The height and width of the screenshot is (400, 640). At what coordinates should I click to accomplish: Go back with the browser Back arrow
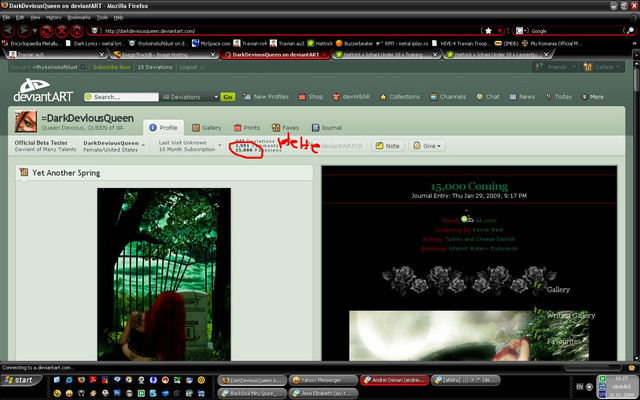9,31
